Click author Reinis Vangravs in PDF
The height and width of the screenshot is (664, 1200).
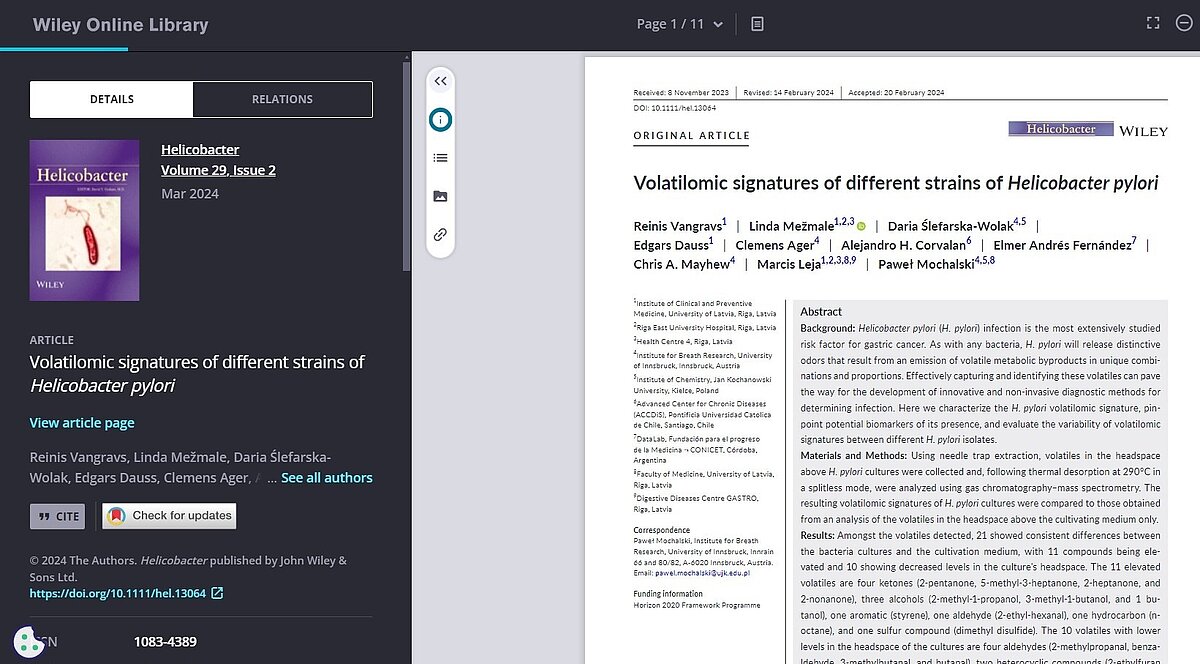[x=677, y=226]
